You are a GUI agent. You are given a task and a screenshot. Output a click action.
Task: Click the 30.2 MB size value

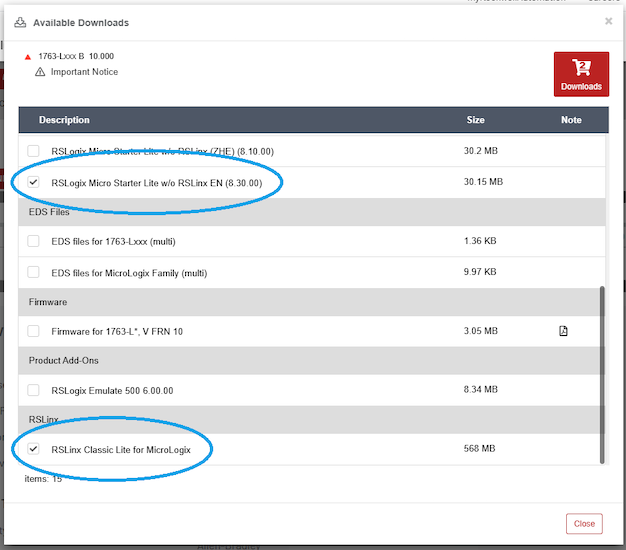click(481, 150)
